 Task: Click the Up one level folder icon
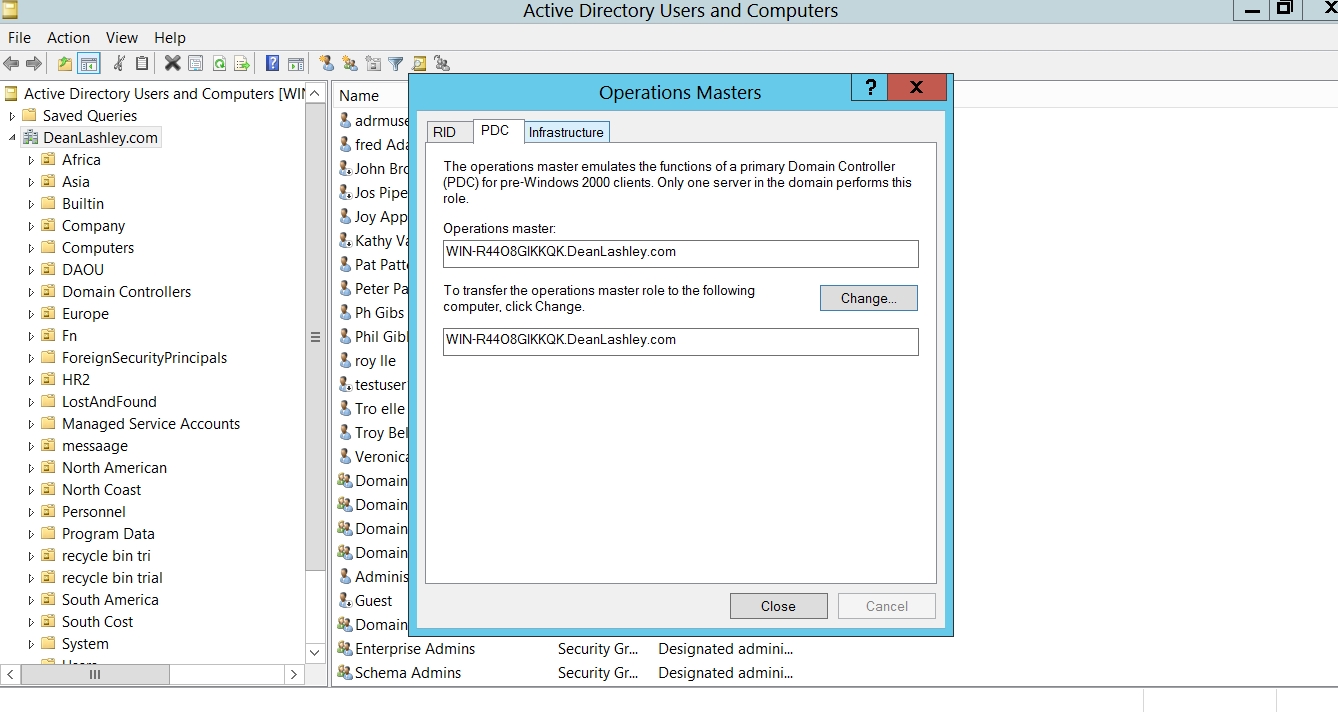click(65, 64)
